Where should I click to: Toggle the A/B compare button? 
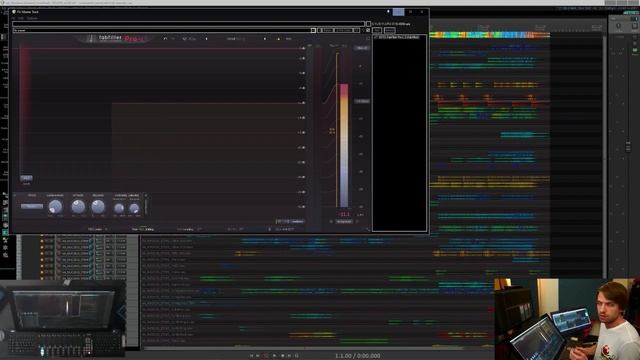[x=185, y=39]
